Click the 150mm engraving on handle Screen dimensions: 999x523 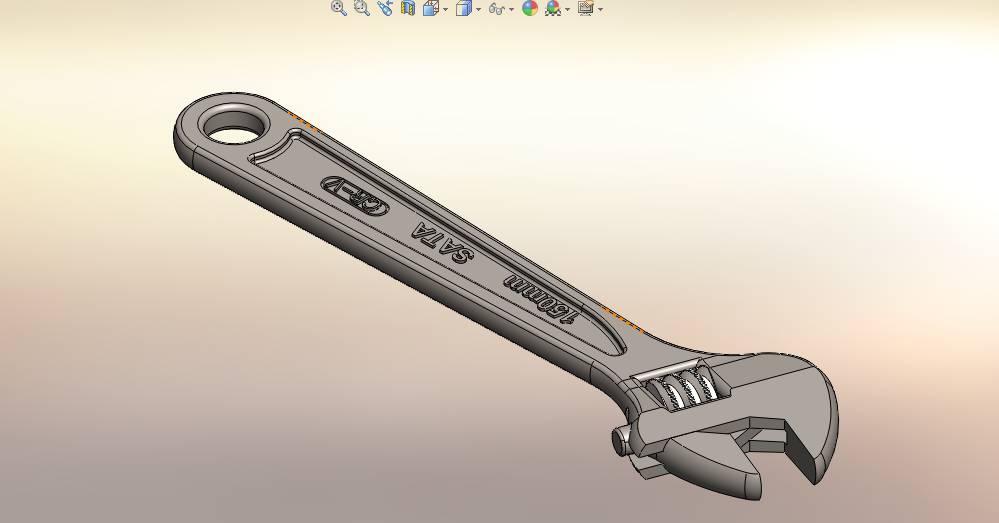tap(542, 300)
